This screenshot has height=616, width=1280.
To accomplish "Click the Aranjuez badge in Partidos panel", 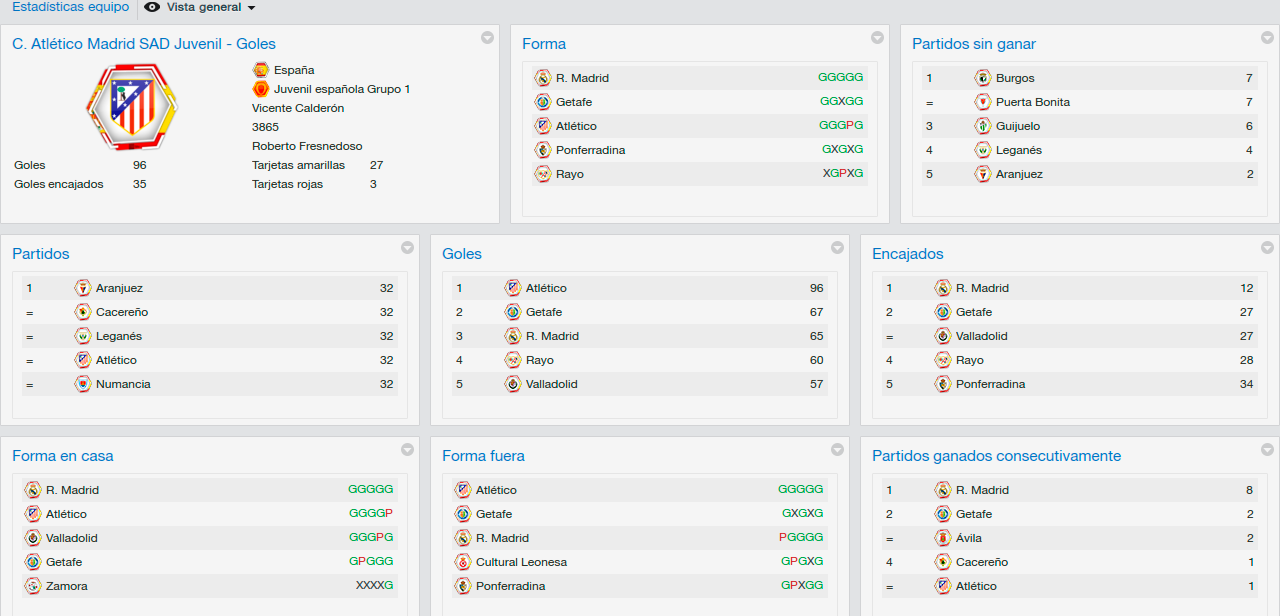I will [x=83, y=288].
